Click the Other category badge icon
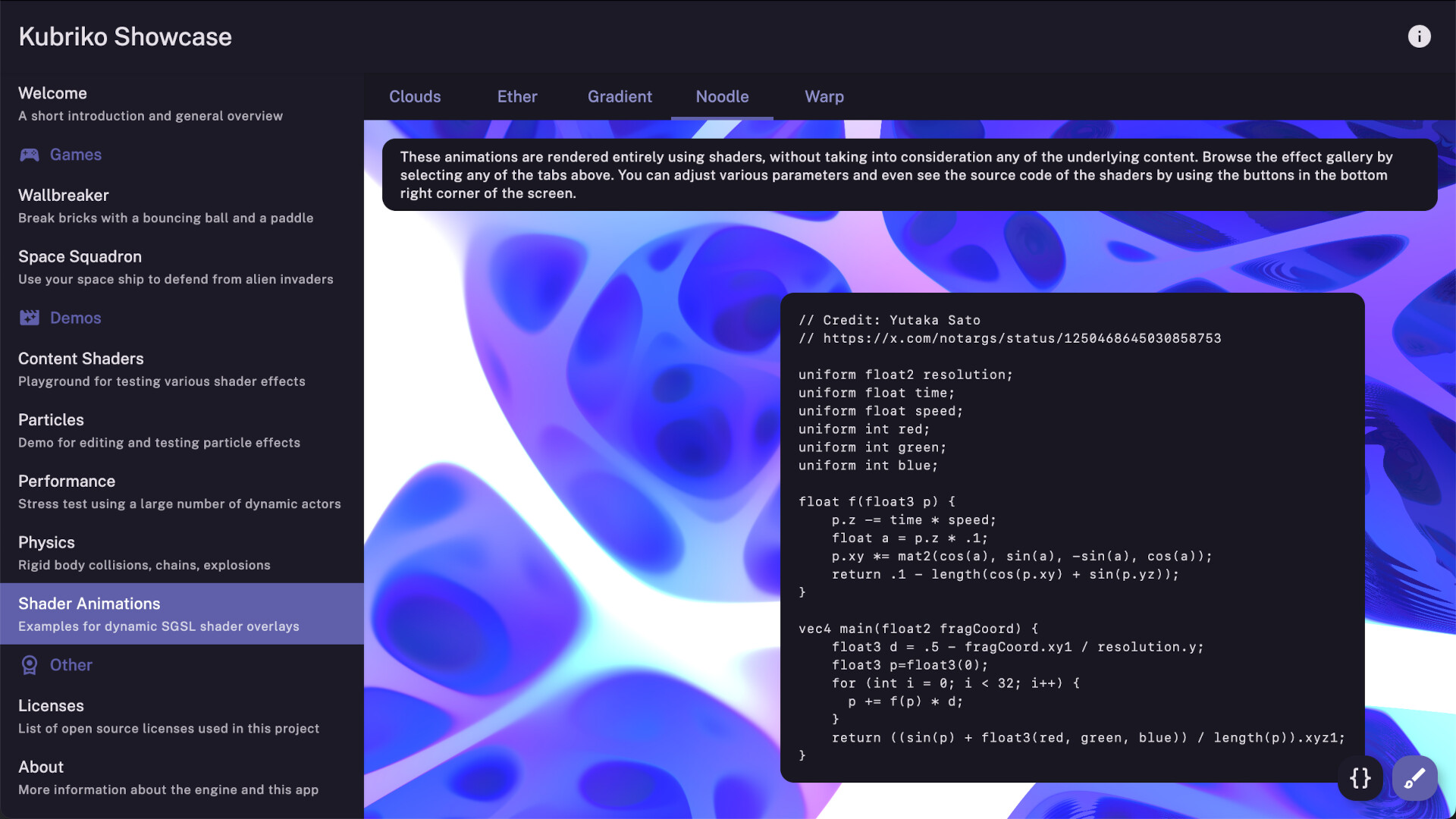This screenshot has width=1456, height=819. [30, 665]
